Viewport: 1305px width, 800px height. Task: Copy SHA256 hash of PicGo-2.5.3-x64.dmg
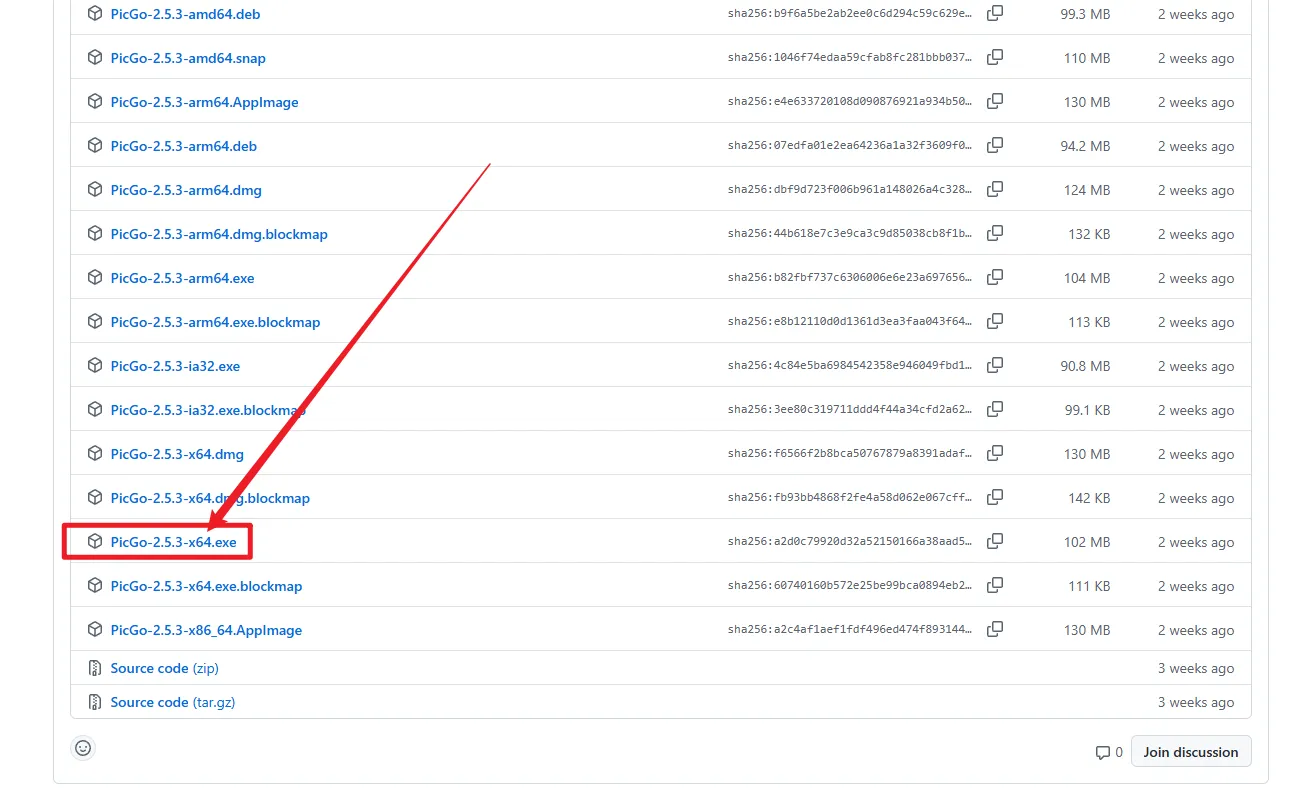995,454
